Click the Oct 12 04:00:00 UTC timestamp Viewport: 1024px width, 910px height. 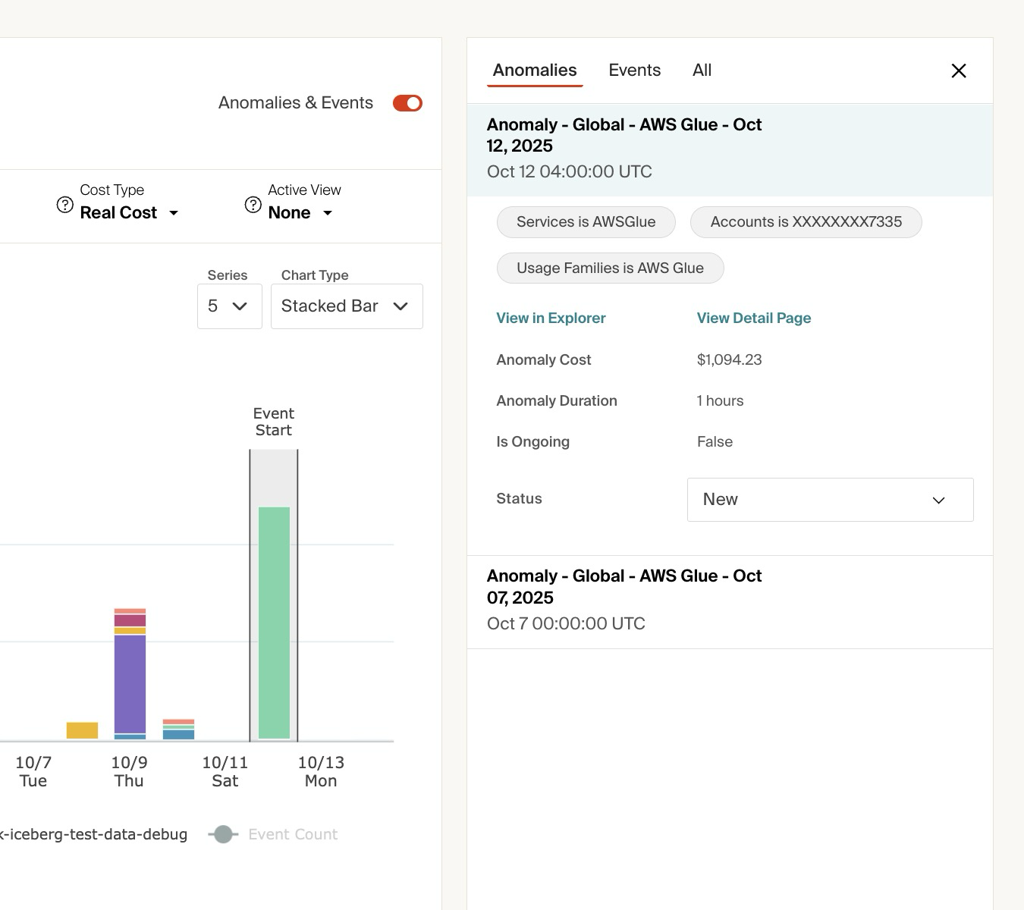(x=569, y=171)
